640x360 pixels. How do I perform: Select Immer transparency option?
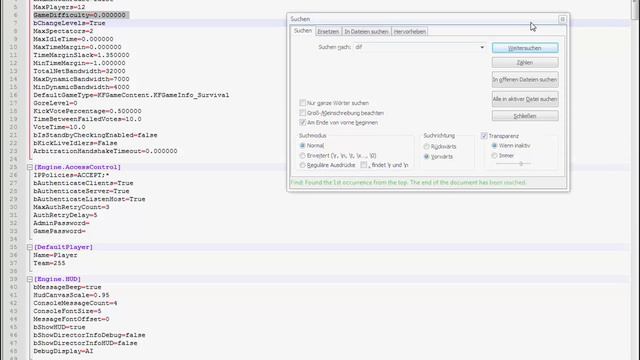[494, 156]
